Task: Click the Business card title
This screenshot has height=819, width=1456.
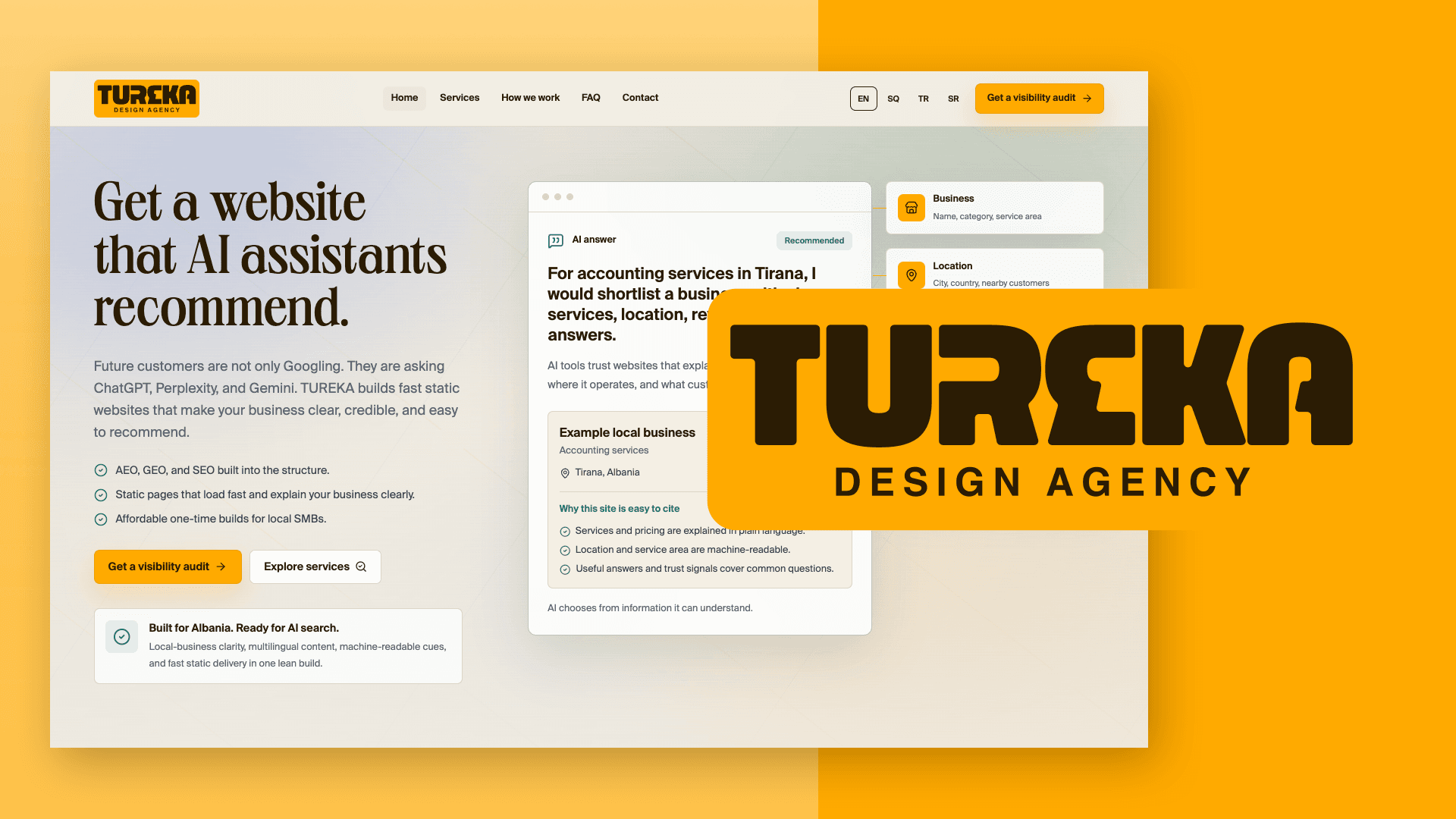Action: 953,199
